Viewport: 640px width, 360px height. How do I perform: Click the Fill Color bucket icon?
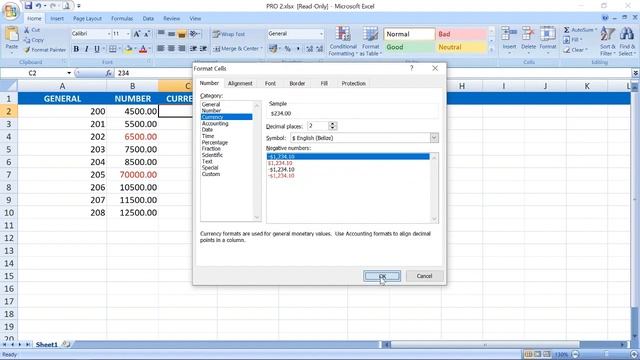coord(128,49)
